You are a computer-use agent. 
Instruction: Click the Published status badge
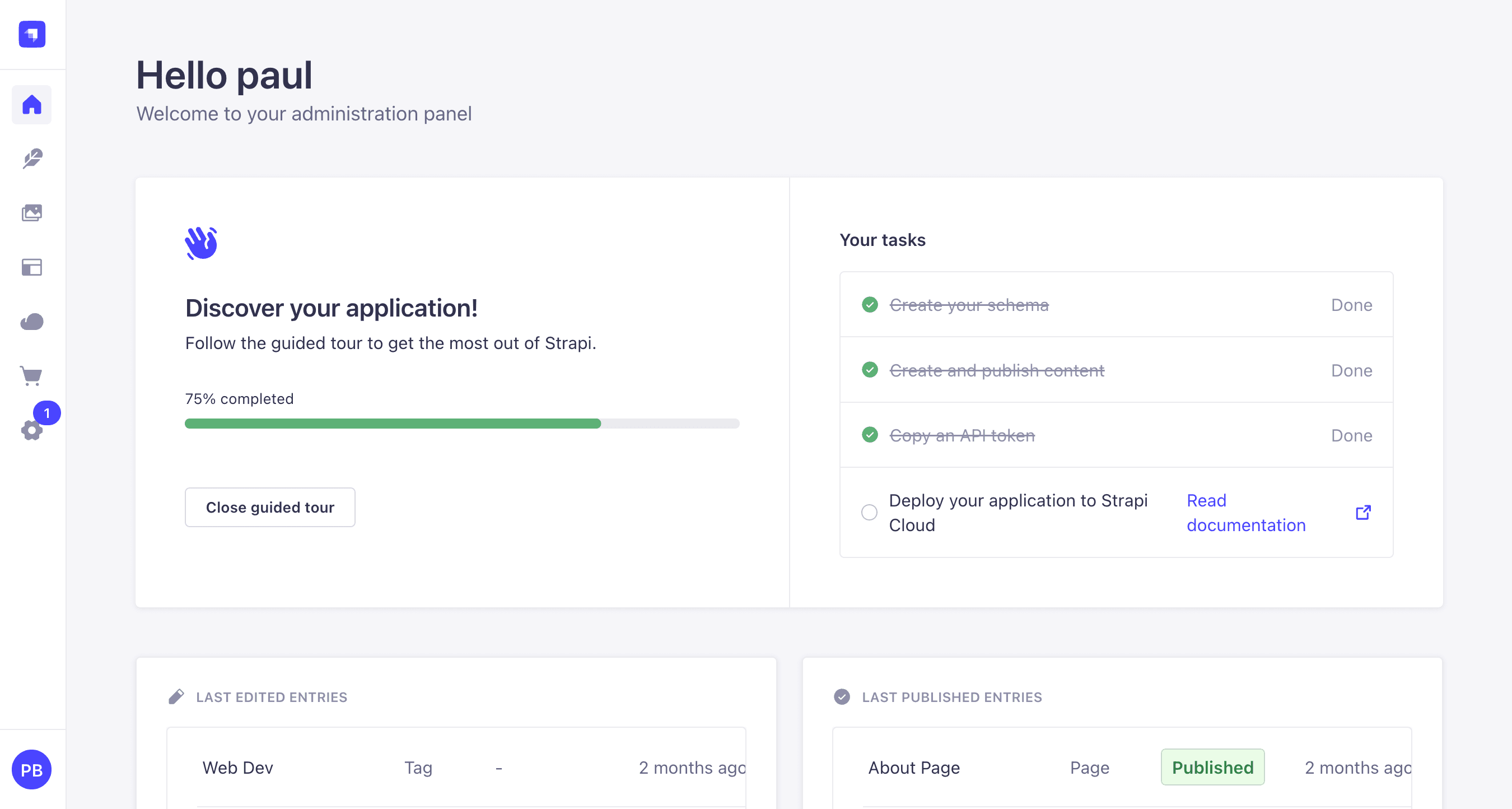[x=1212, y=768]
